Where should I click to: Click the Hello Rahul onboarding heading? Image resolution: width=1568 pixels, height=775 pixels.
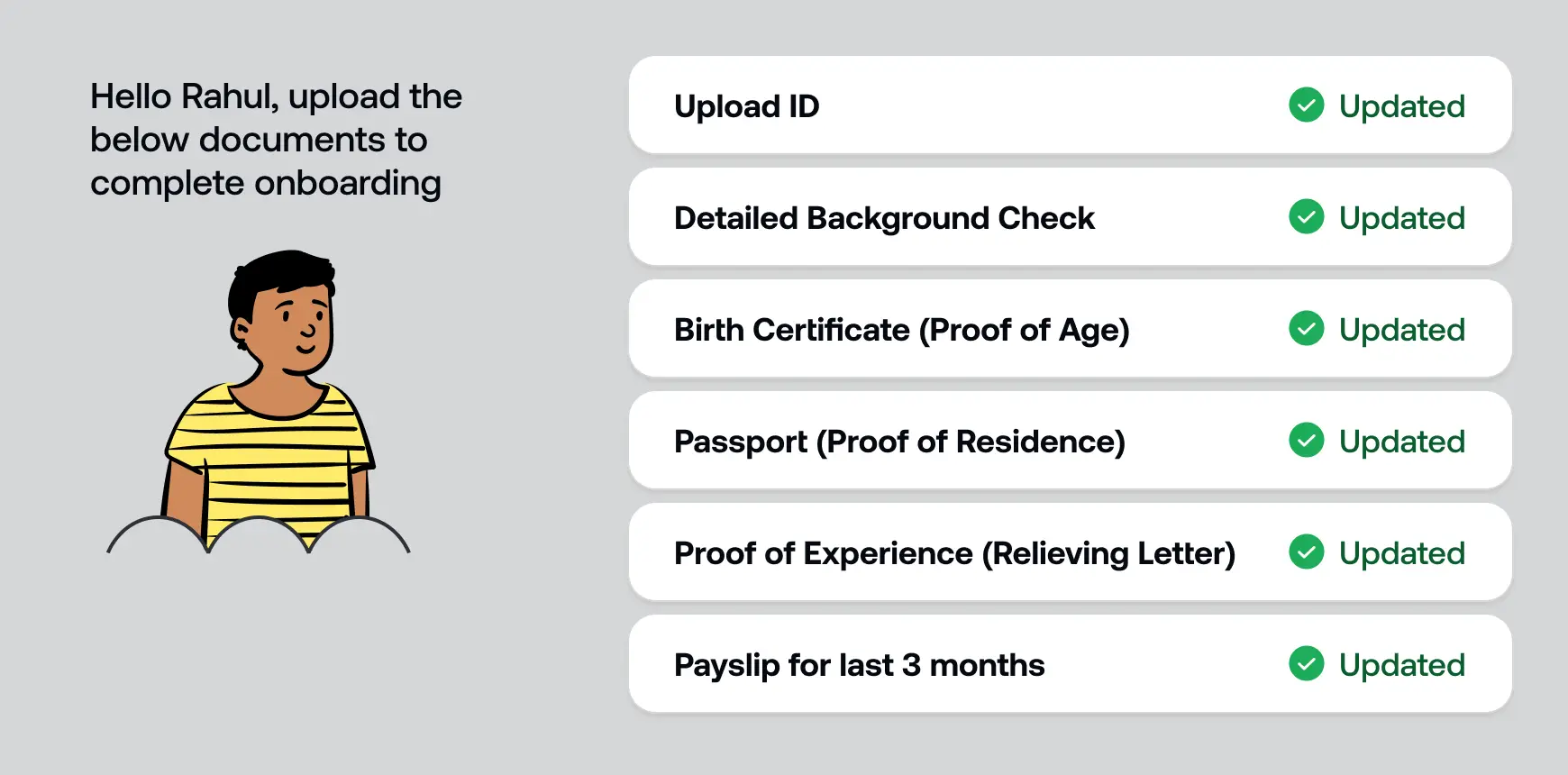(x=276, y=140)
